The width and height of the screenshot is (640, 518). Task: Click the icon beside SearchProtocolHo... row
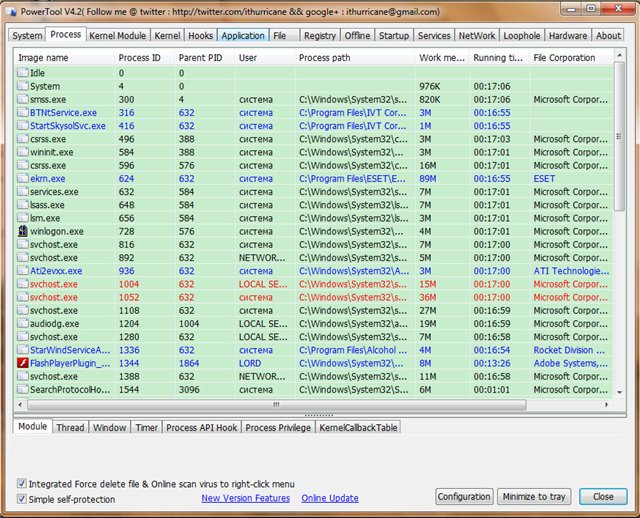23,389
